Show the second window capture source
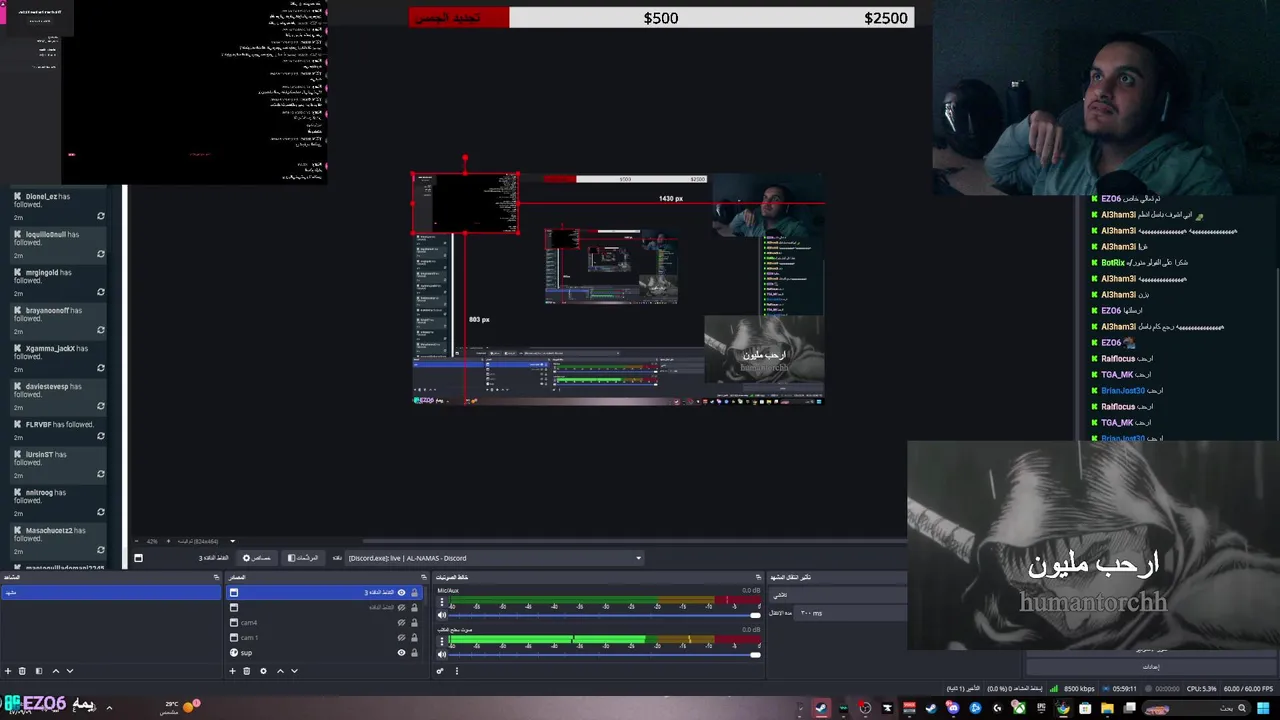 401,607
